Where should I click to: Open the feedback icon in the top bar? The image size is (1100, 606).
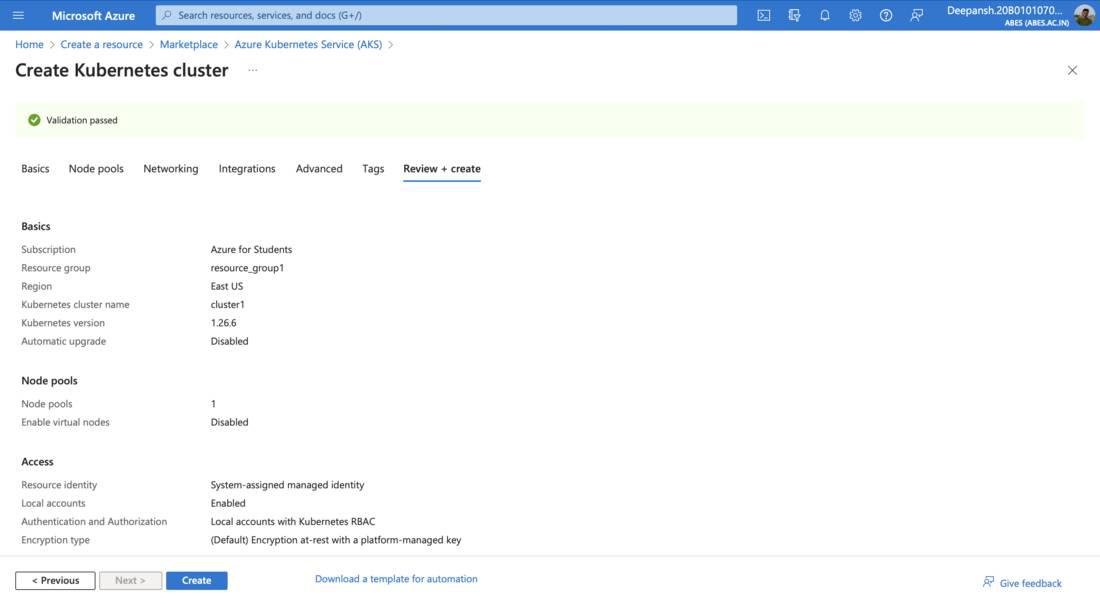(916, 15)
